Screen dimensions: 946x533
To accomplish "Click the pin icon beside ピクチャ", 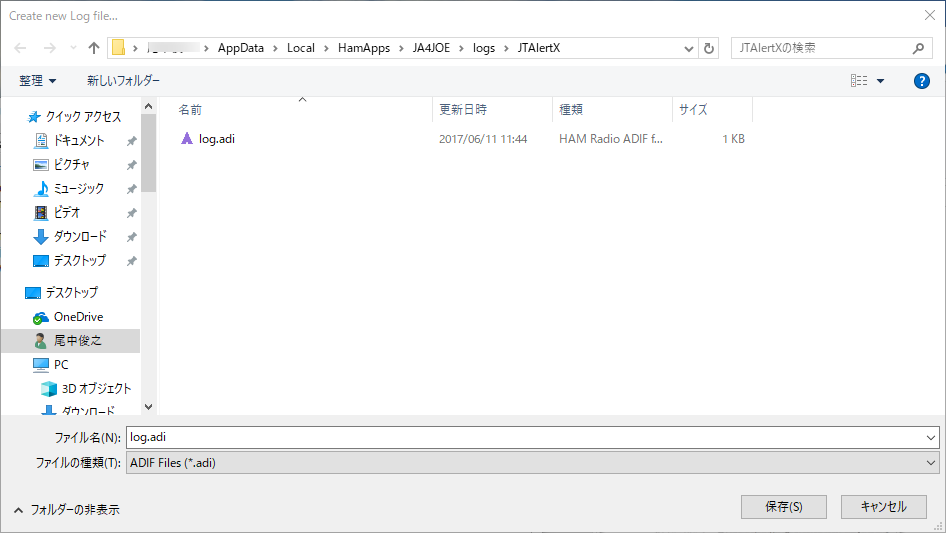I will pyautogui.click(x=131, y=165).
